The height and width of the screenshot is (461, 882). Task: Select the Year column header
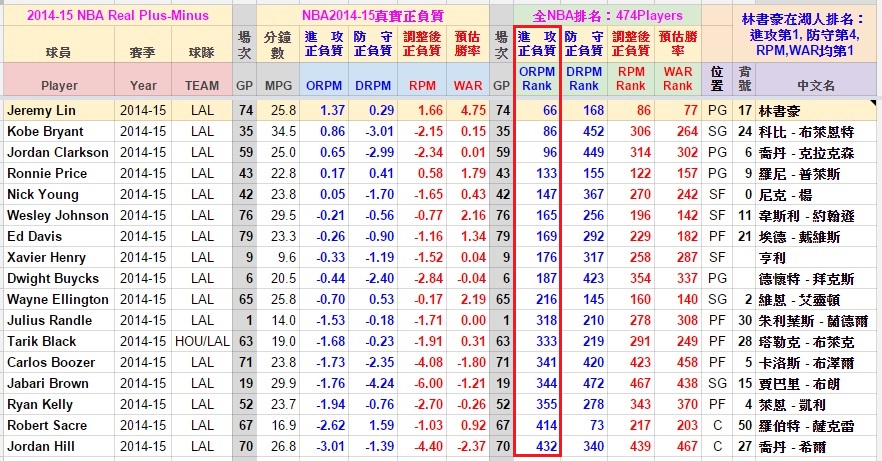point(144,86)
